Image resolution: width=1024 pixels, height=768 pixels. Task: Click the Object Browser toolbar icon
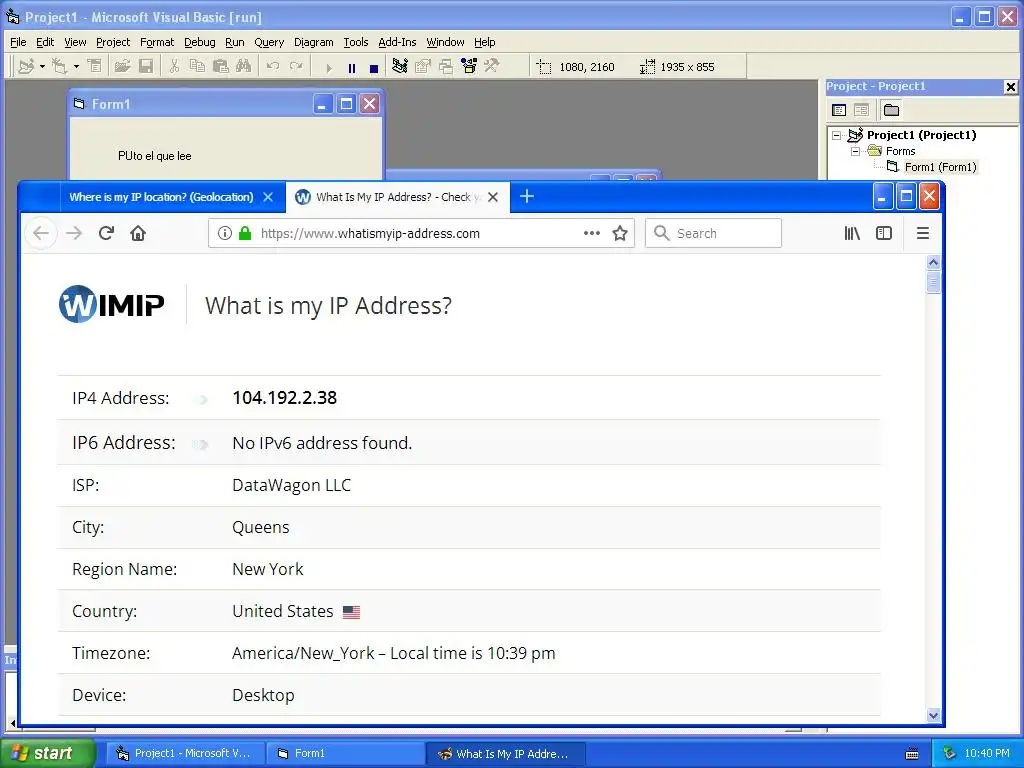pos(469,66)
